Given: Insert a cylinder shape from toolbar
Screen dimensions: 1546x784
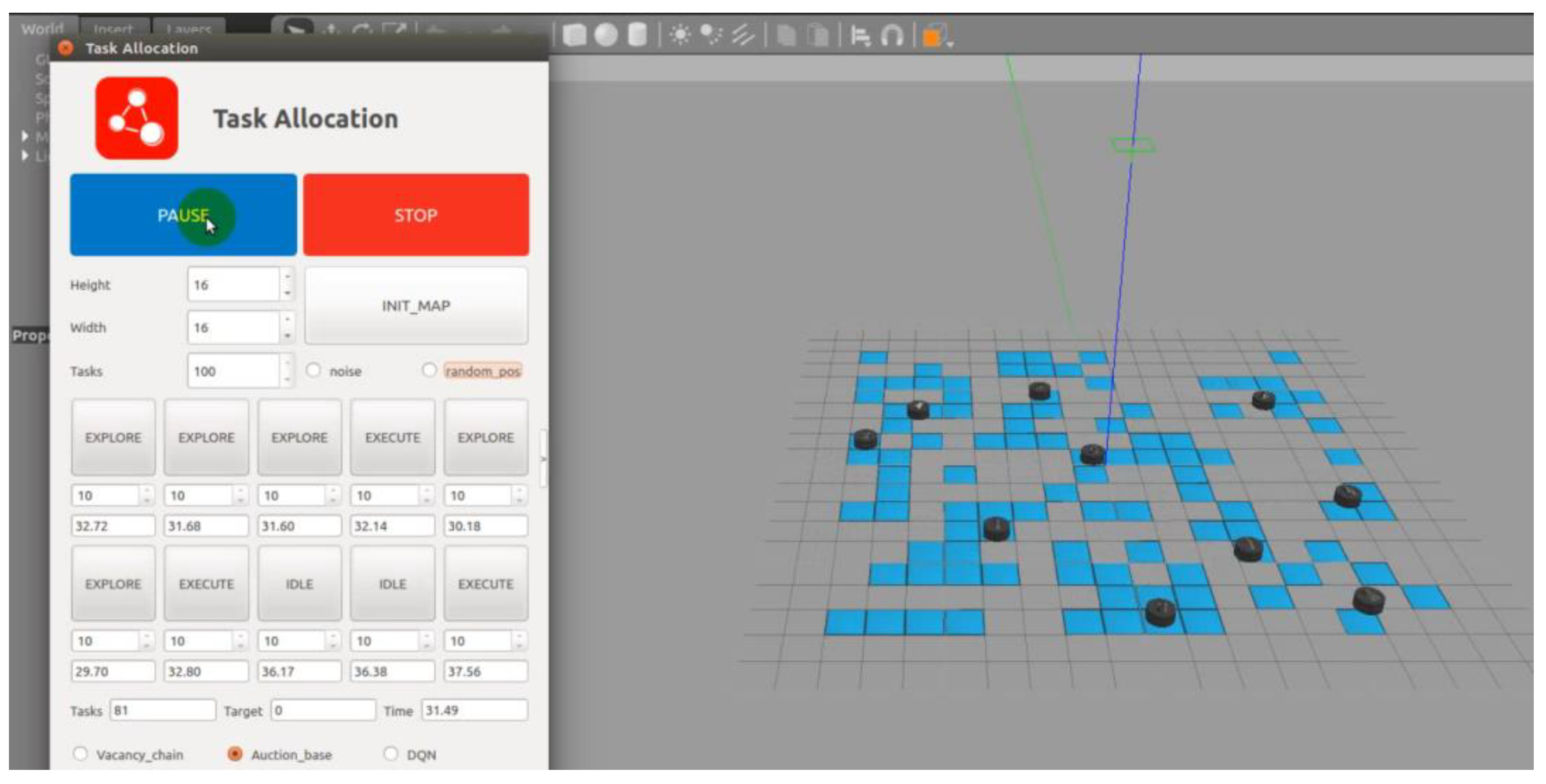Looking at the screenshot, I should tap(637, 35).
